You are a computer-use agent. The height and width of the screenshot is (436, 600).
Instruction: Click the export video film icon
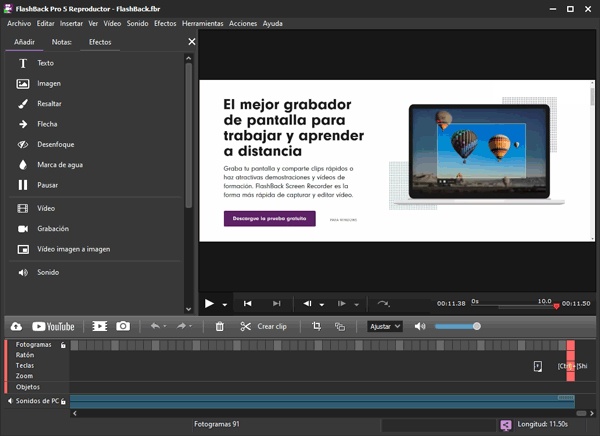(x=99, y=326)
